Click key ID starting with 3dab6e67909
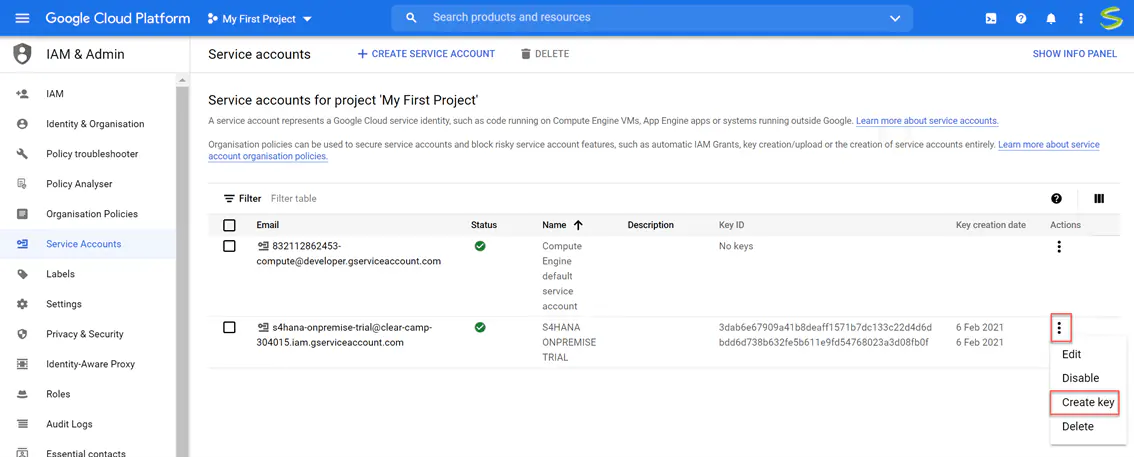Viewport: 1134px width, 457px height. click(x=825, y=328)
